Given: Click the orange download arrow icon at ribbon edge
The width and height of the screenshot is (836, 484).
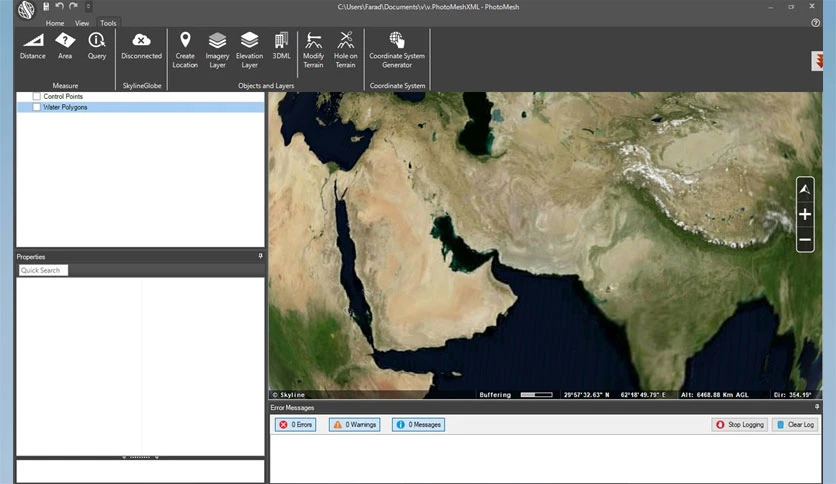Looking at the screenshot, I should coord(817,60).
